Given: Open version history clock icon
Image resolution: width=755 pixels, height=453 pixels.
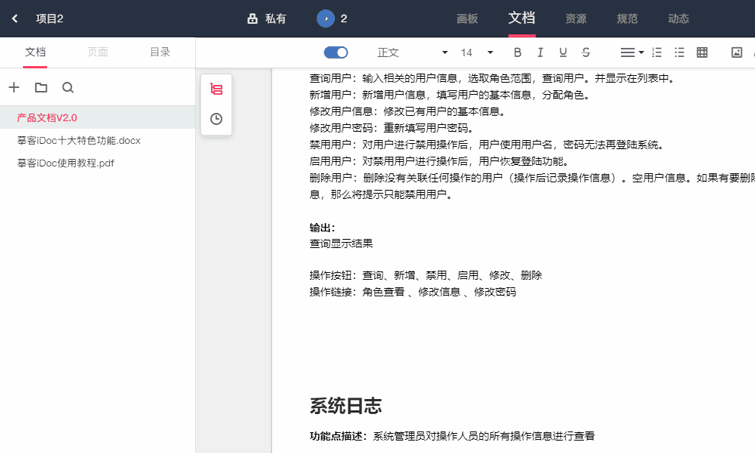Looking at the screenshot, I should [x=216, y=119].
